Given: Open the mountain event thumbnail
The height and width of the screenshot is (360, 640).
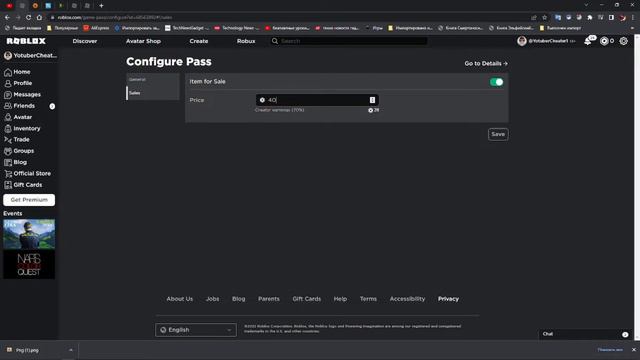Looking at the screenshot, I should click(x=29, y=234).
